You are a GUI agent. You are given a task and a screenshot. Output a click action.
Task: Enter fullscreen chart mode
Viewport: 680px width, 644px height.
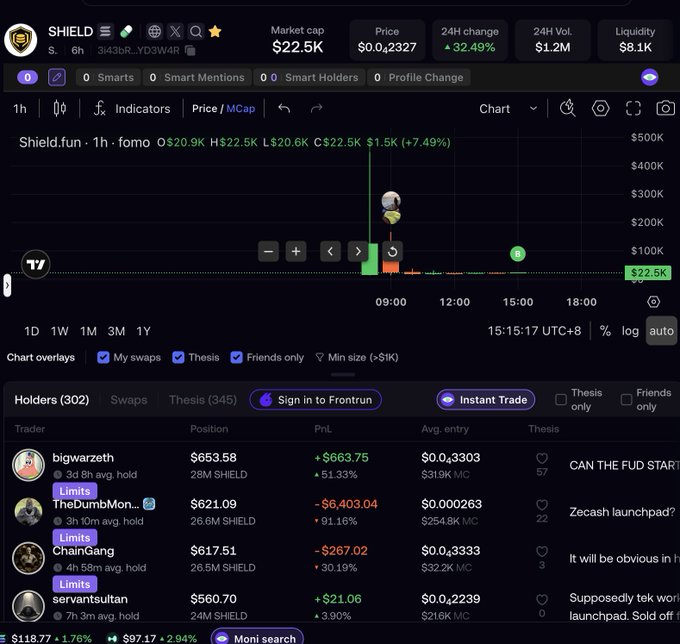click(x=633, y=108)
